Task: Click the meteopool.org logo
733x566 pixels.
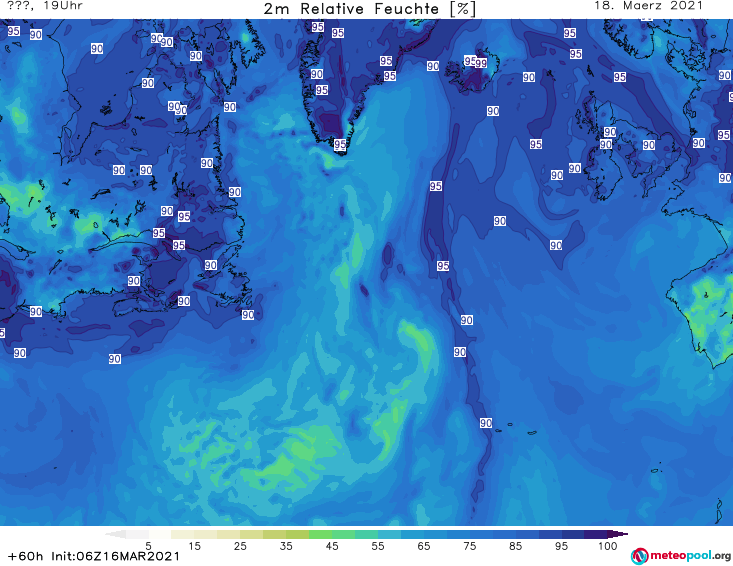Action: pyautogui.click(x=681, y=556)
